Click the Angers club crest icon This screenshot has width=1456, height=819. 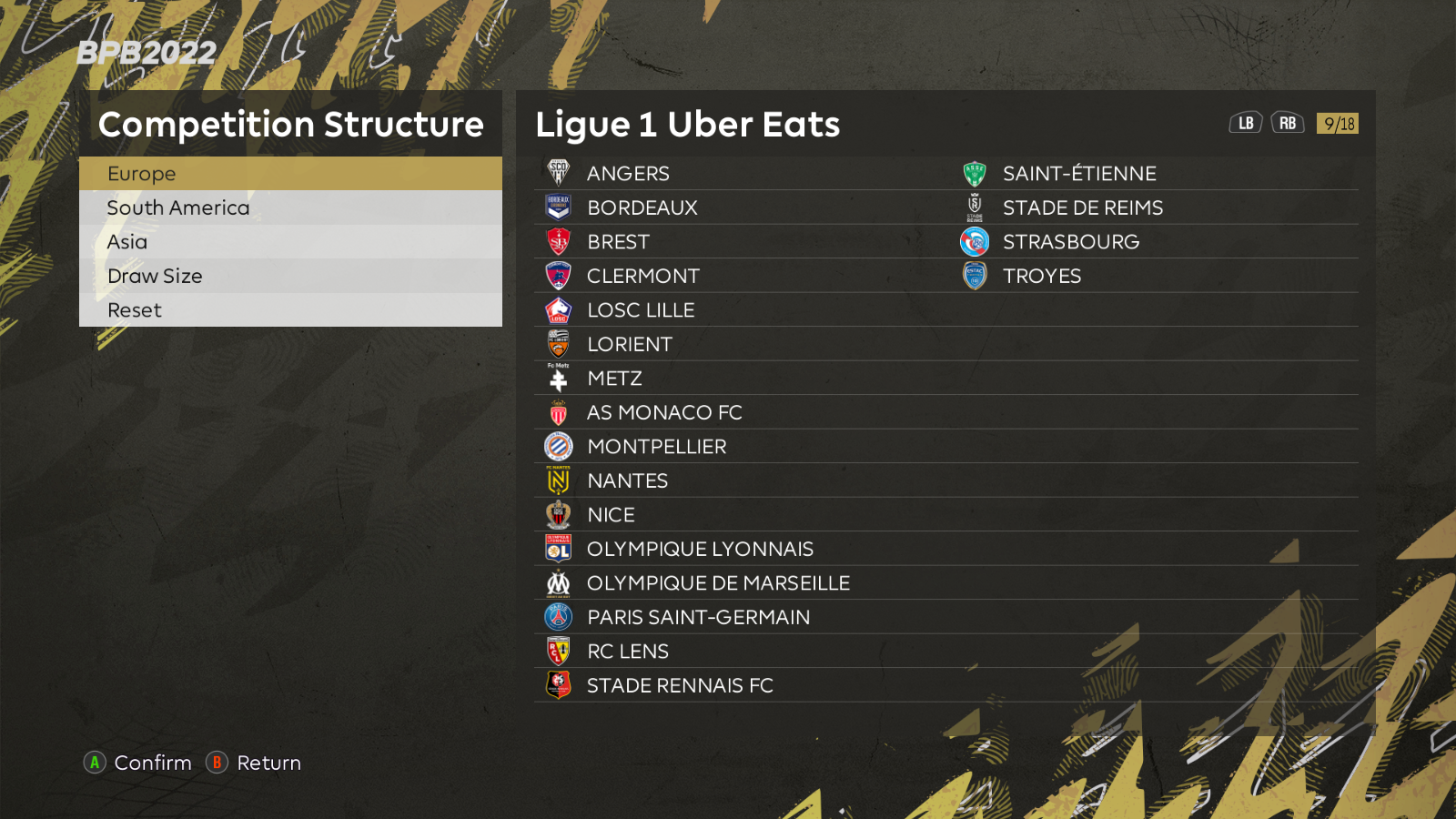tap(558, 173)
